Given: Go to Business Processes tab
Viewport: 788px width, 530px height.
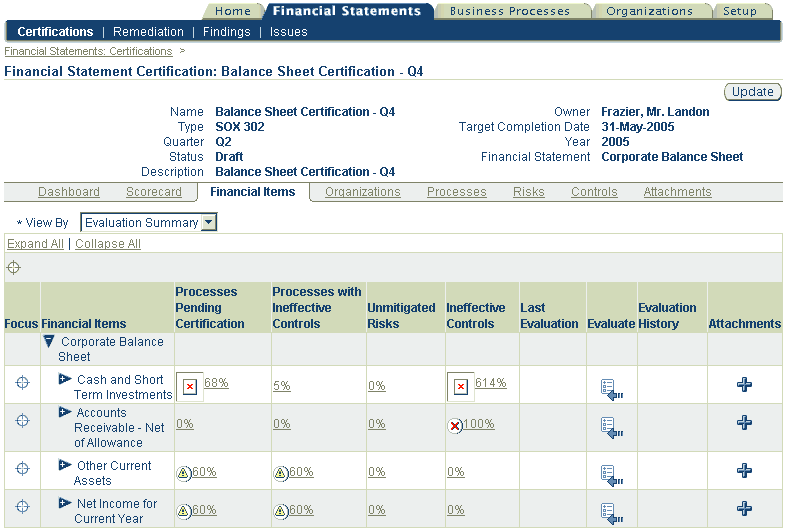Looking at the screenshot, I should pos(510,11).
